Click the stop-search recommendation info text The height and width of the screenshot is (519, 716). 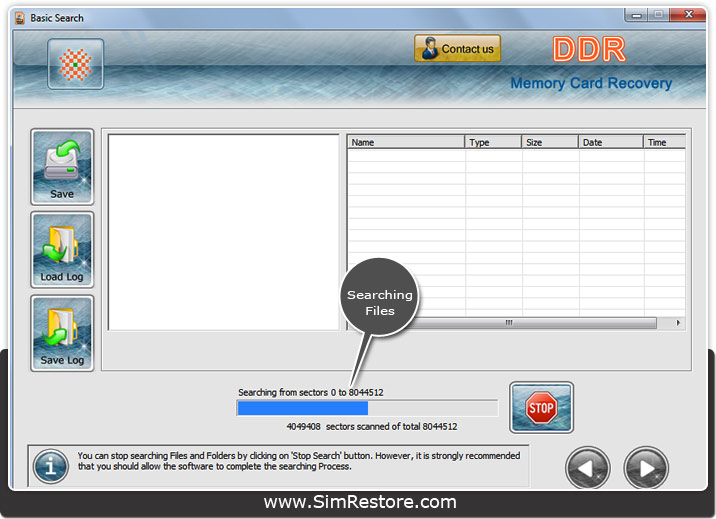click(x=299, y=461)
